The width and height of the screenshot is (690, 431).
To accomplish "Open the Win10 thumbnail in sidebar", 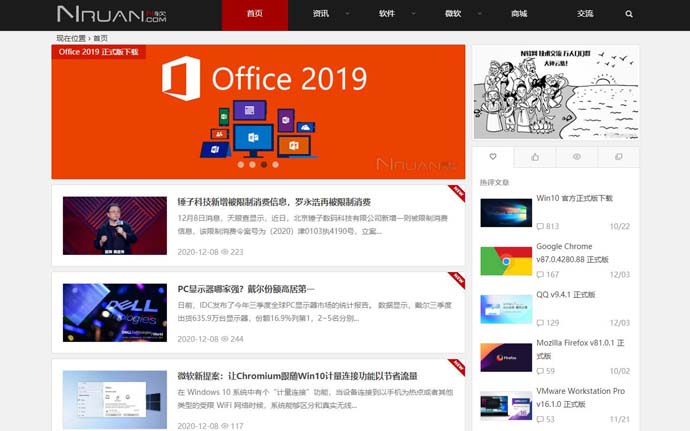I will [x=506, y=213].
